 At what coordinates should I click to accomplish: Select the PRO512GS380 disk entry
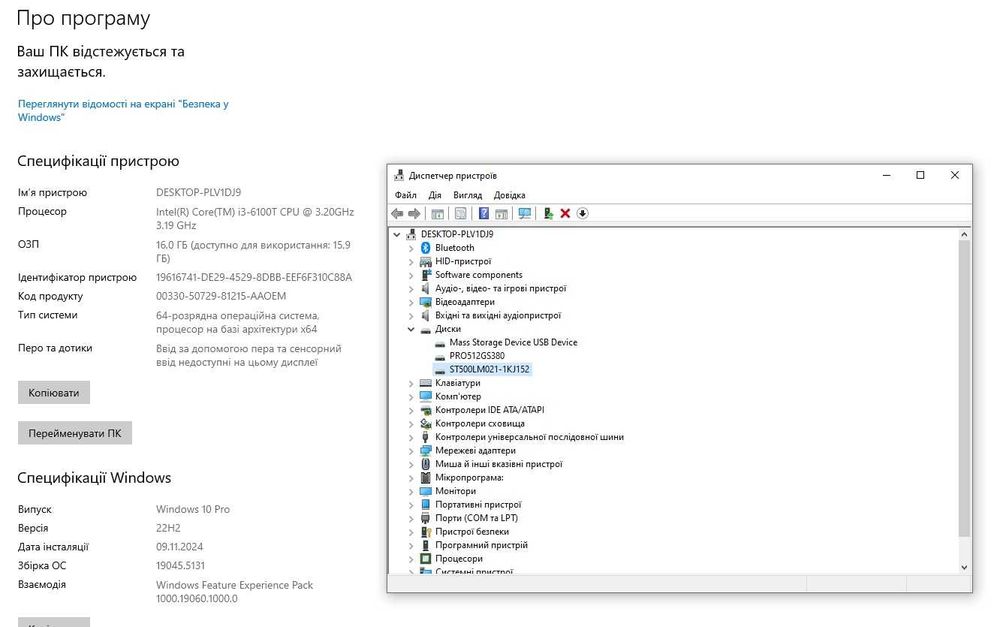[476, 356]
